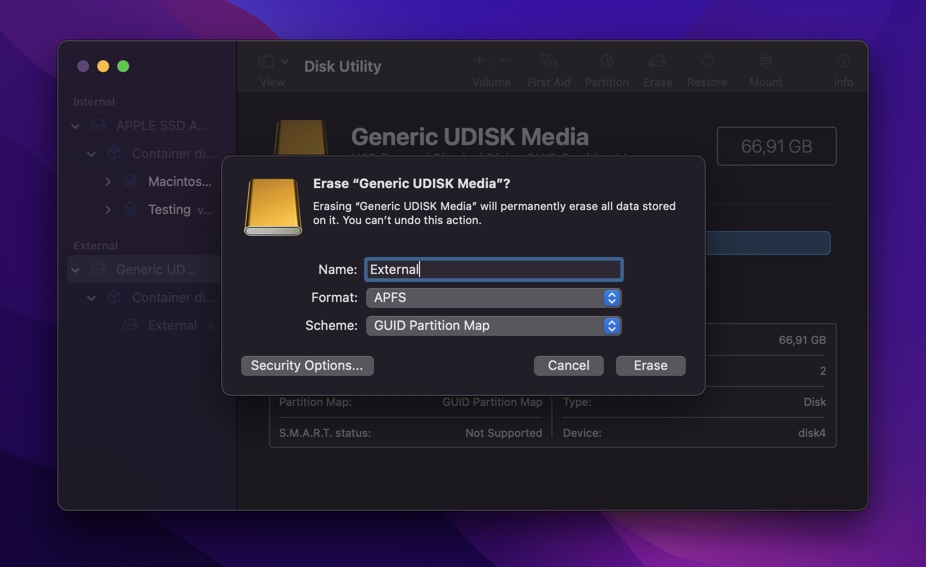This screenshot has height=567, width=926.
Task: Collapse the Generic UDISK tree chevron
Action: coord(76,270)
